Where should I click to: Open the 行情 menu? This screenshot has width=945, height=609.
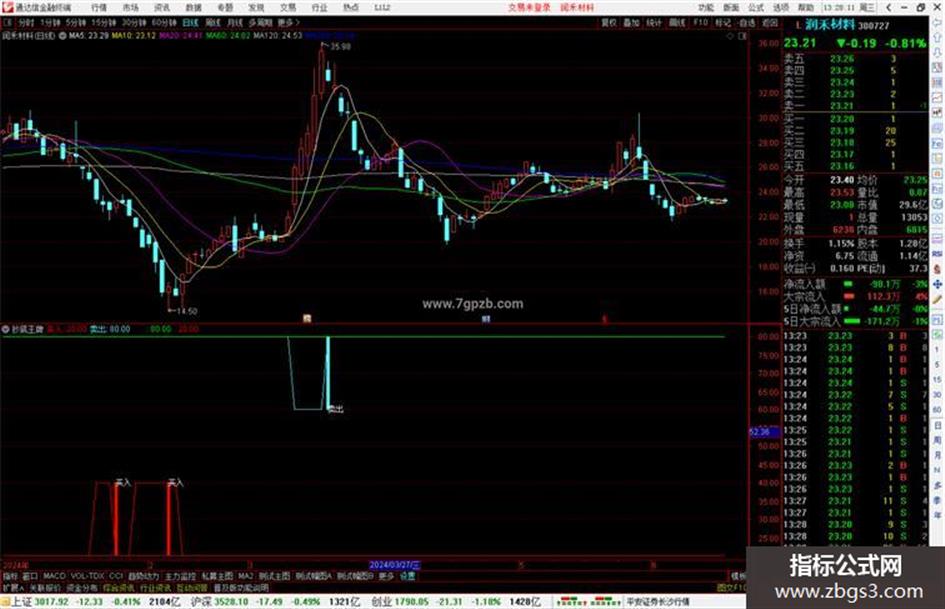coord(99,7)
